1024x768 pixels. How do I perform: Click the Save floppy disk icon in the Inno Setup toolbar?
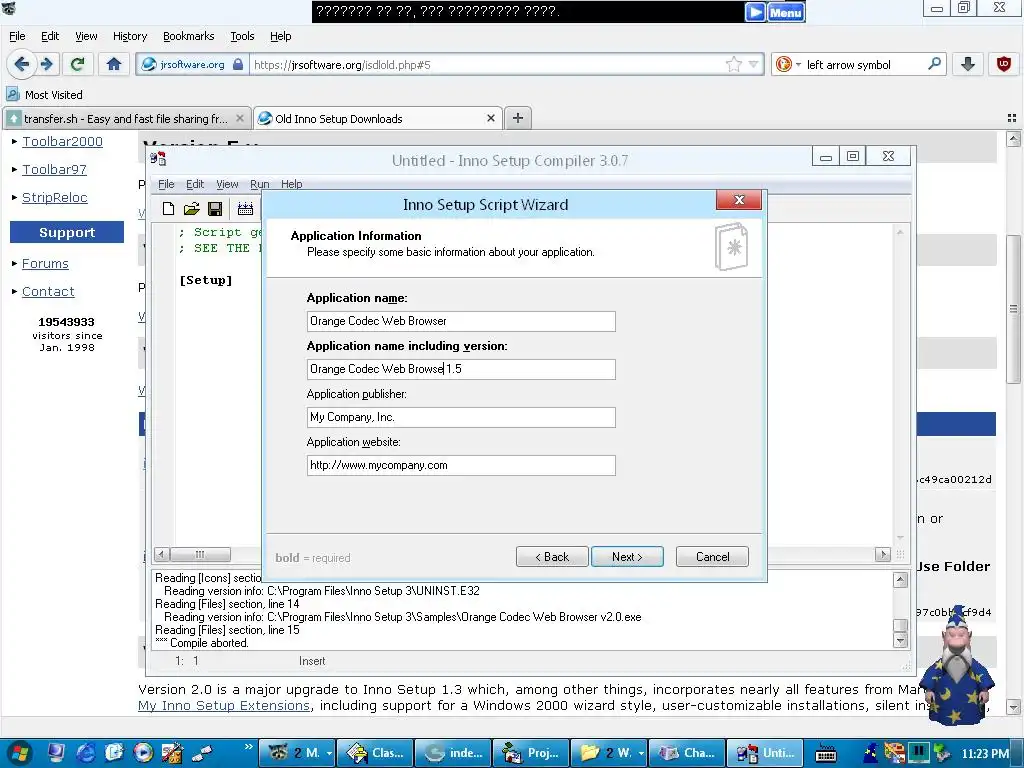215,208
